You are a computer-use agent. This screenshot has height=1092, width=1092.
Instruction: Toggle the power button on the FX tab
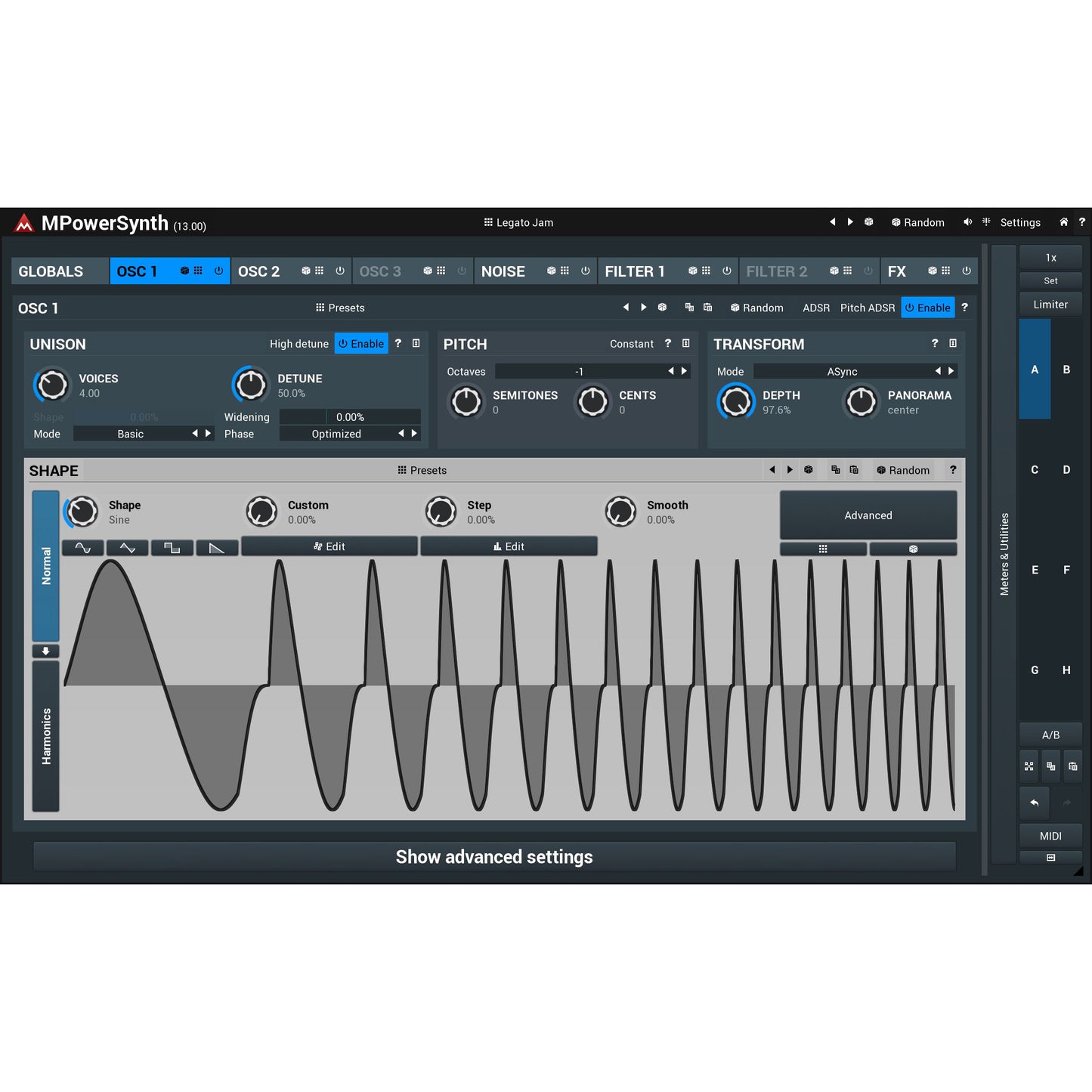click(x=967, y=271)
